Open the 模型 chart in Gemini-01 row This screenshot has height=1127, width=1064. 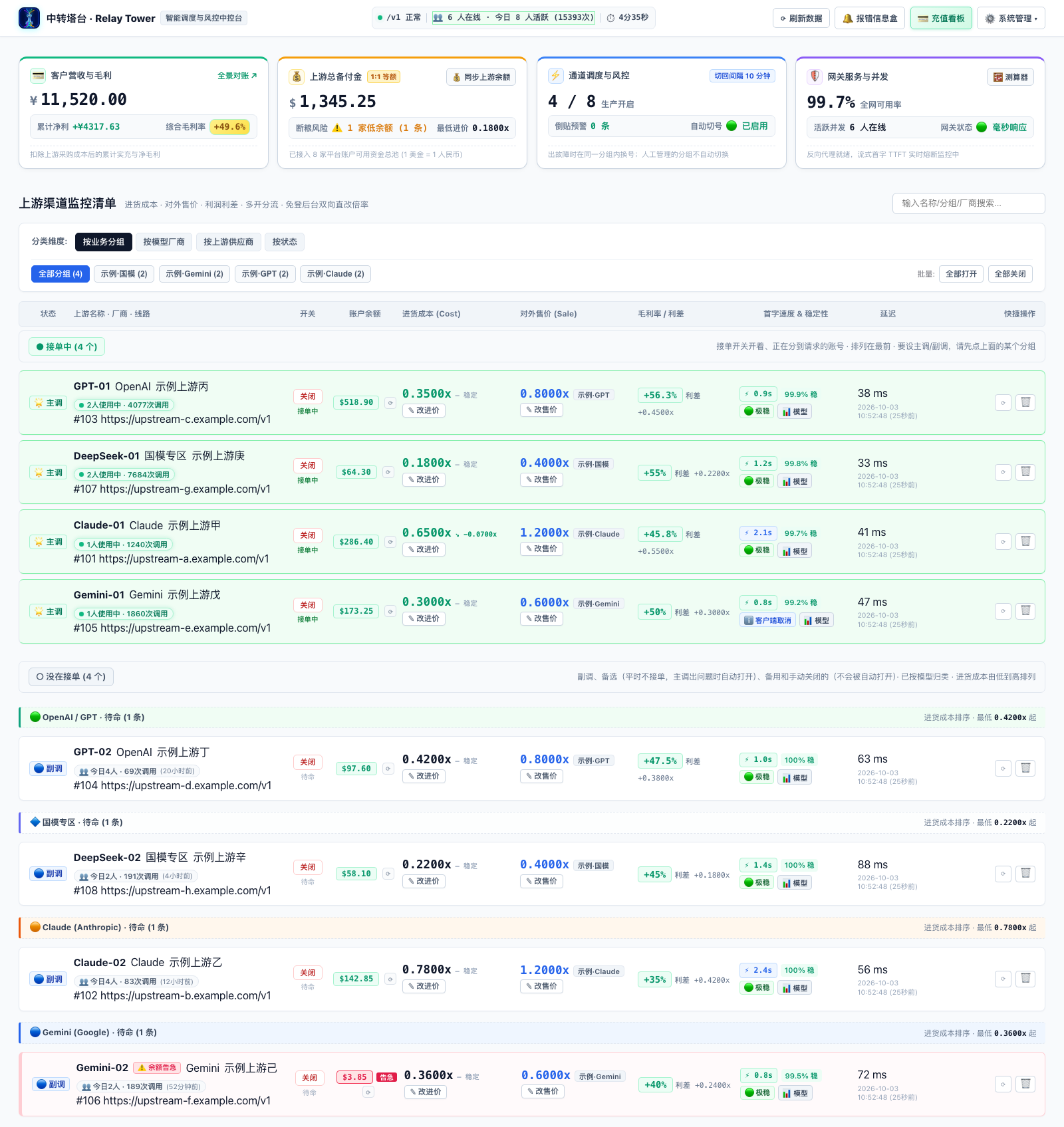[817, 620]
